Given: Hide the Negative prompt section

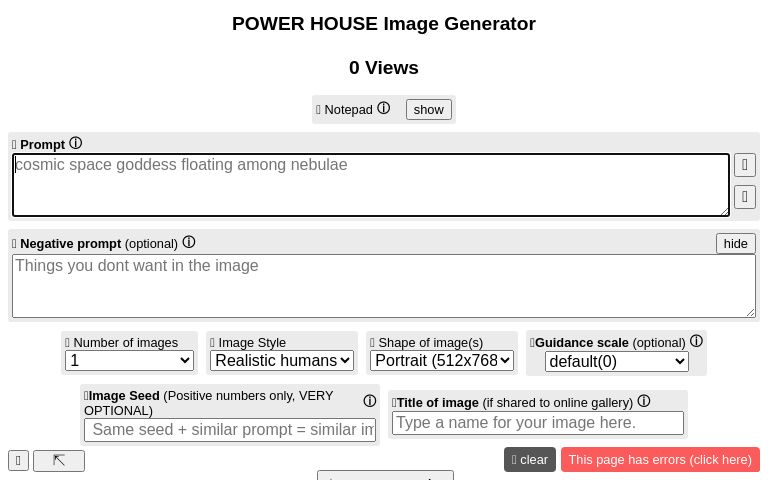Looking at the screenshot, I should click(x=735, y=243).
